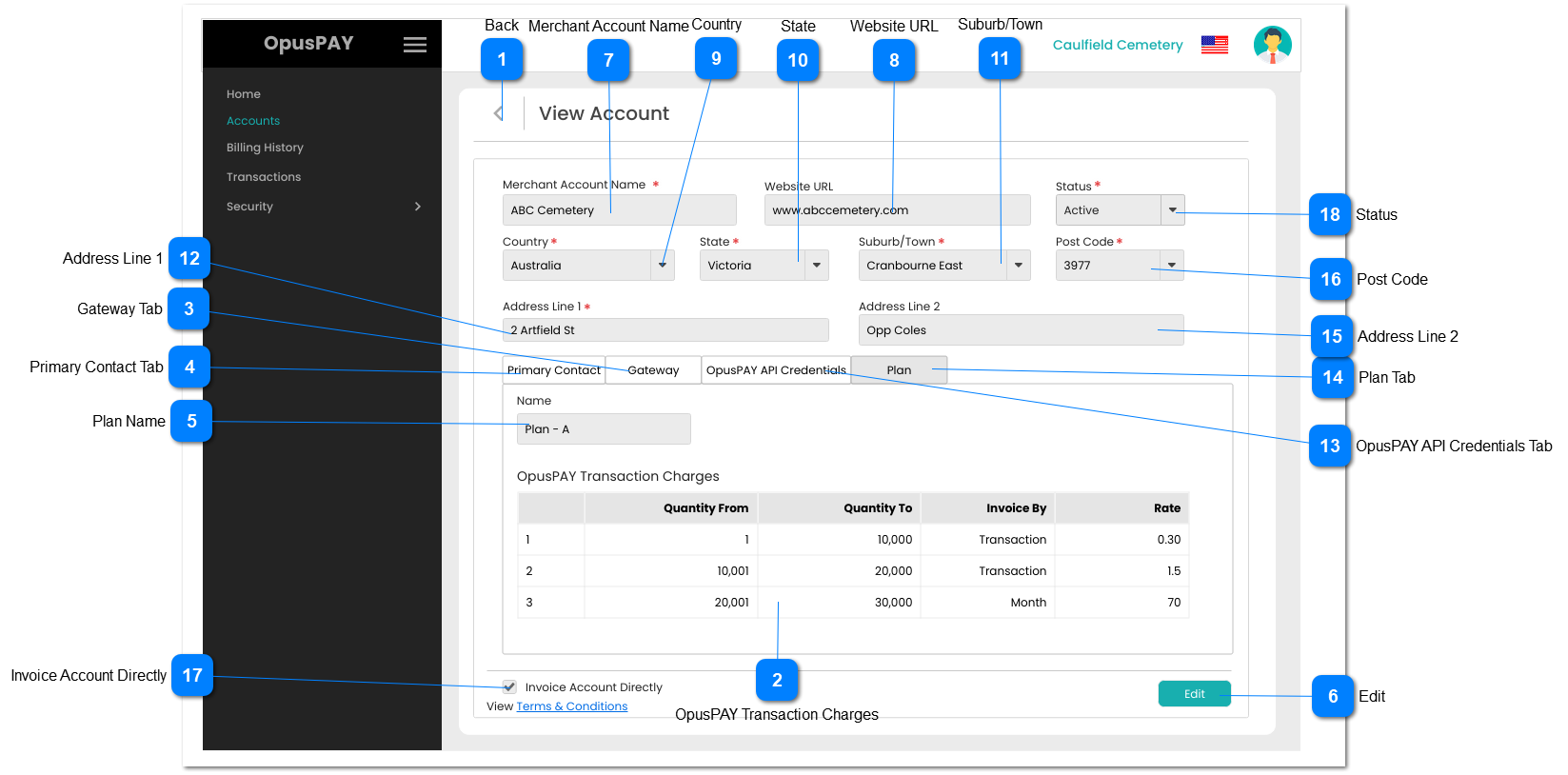This screenshot has height=775, width=1568.
Task: Click the Address Line 1 field
Action: [665, 329]
